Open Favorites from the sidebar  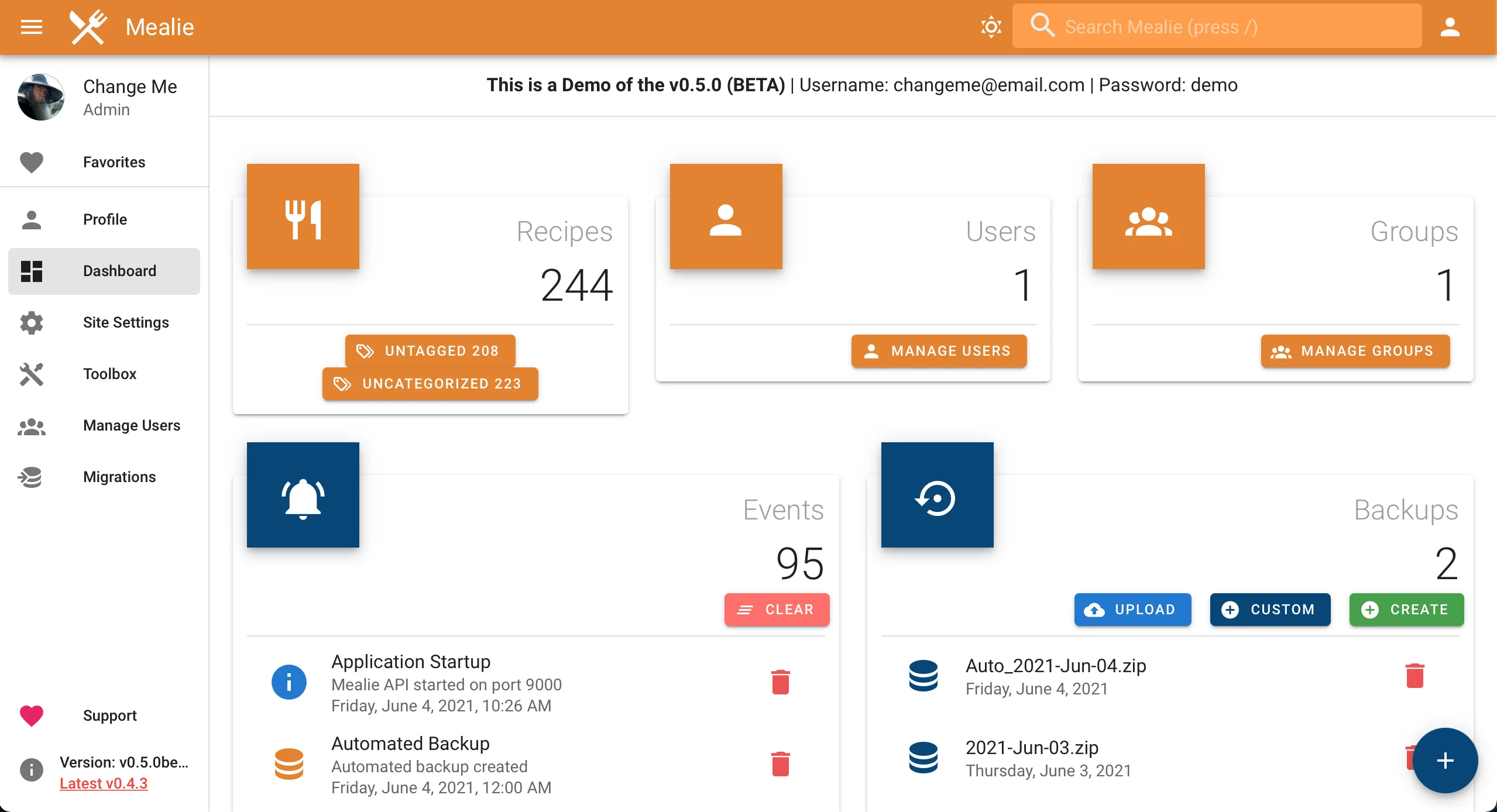(x=104, y=162)
